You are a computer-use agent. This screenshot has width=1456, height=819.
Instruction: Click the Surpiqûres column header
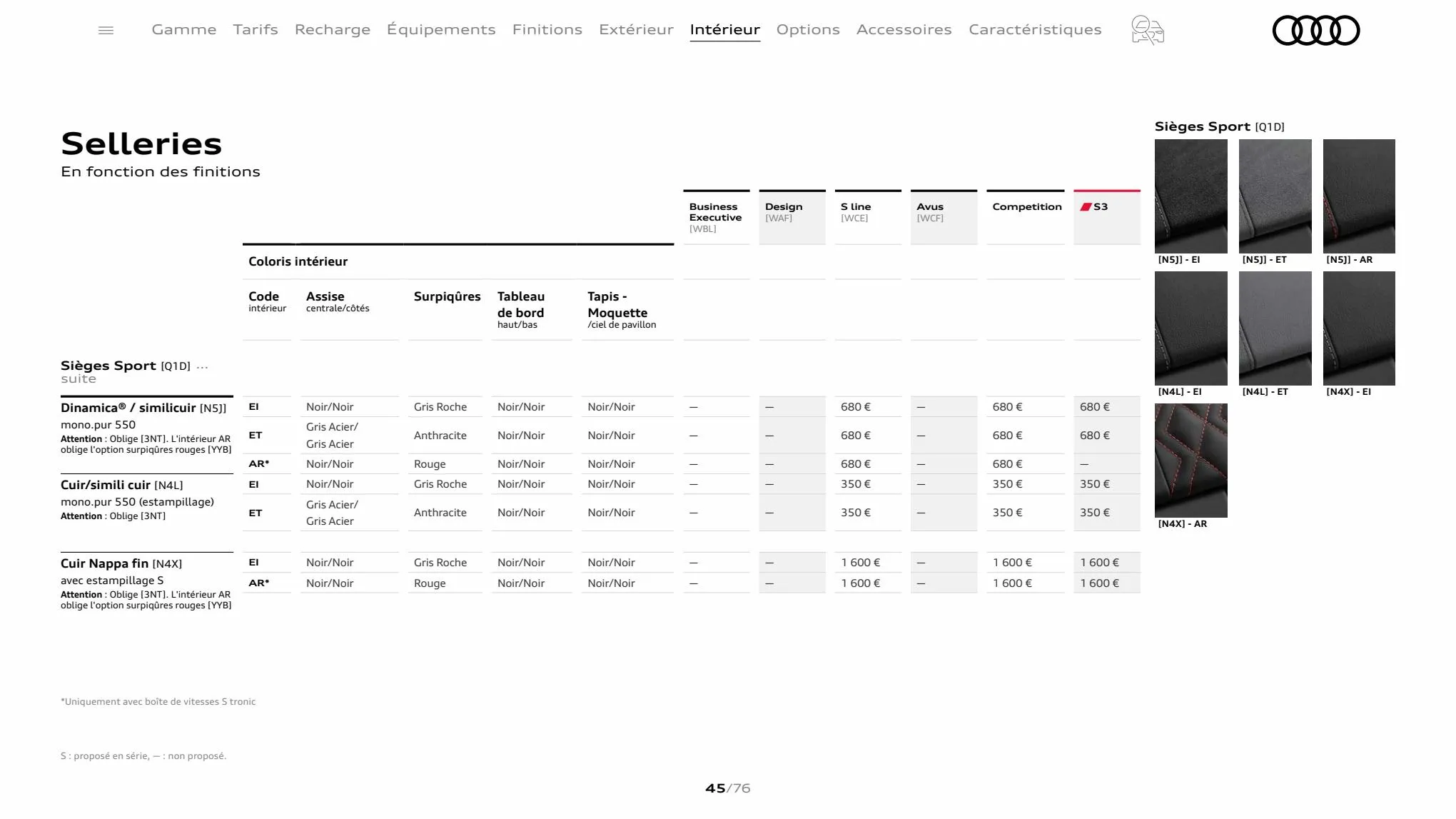click(447, 296)
